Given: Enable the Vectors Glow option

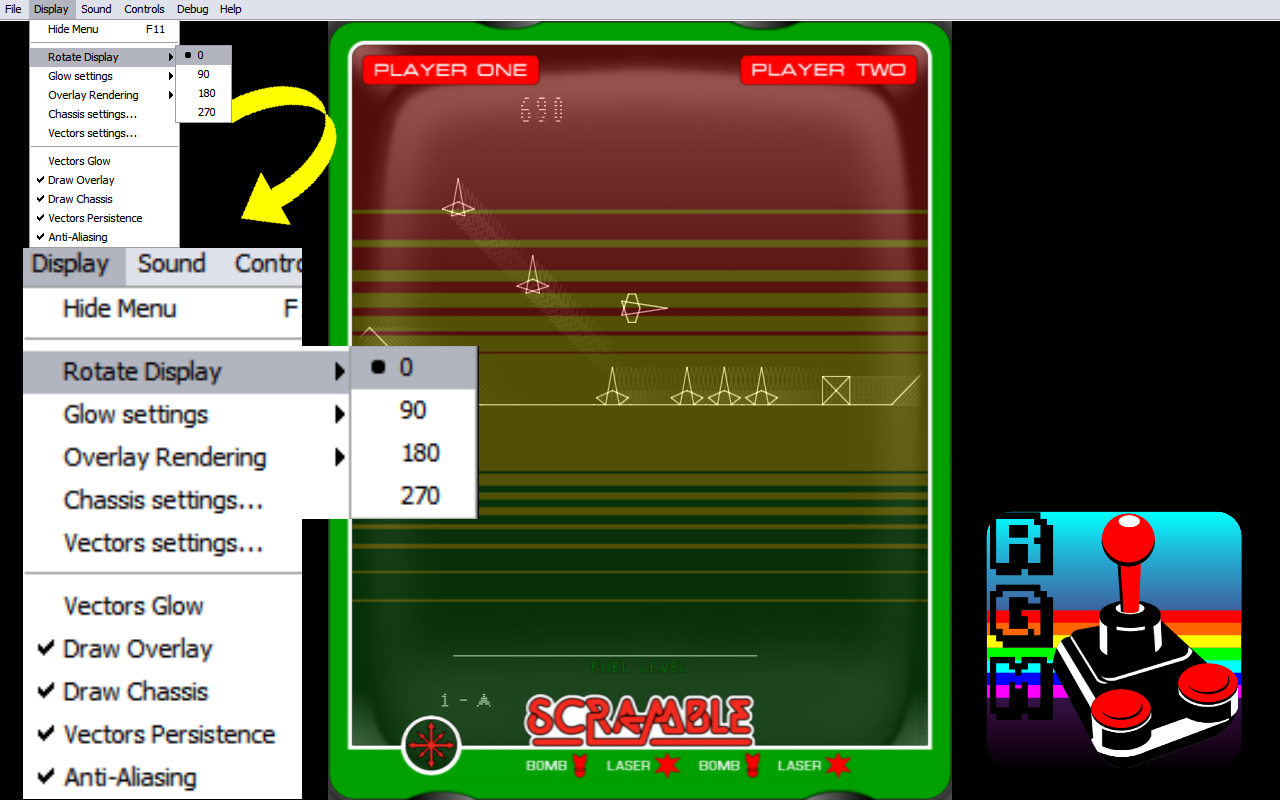Looking at the screenshot, I should pos(104,161).
